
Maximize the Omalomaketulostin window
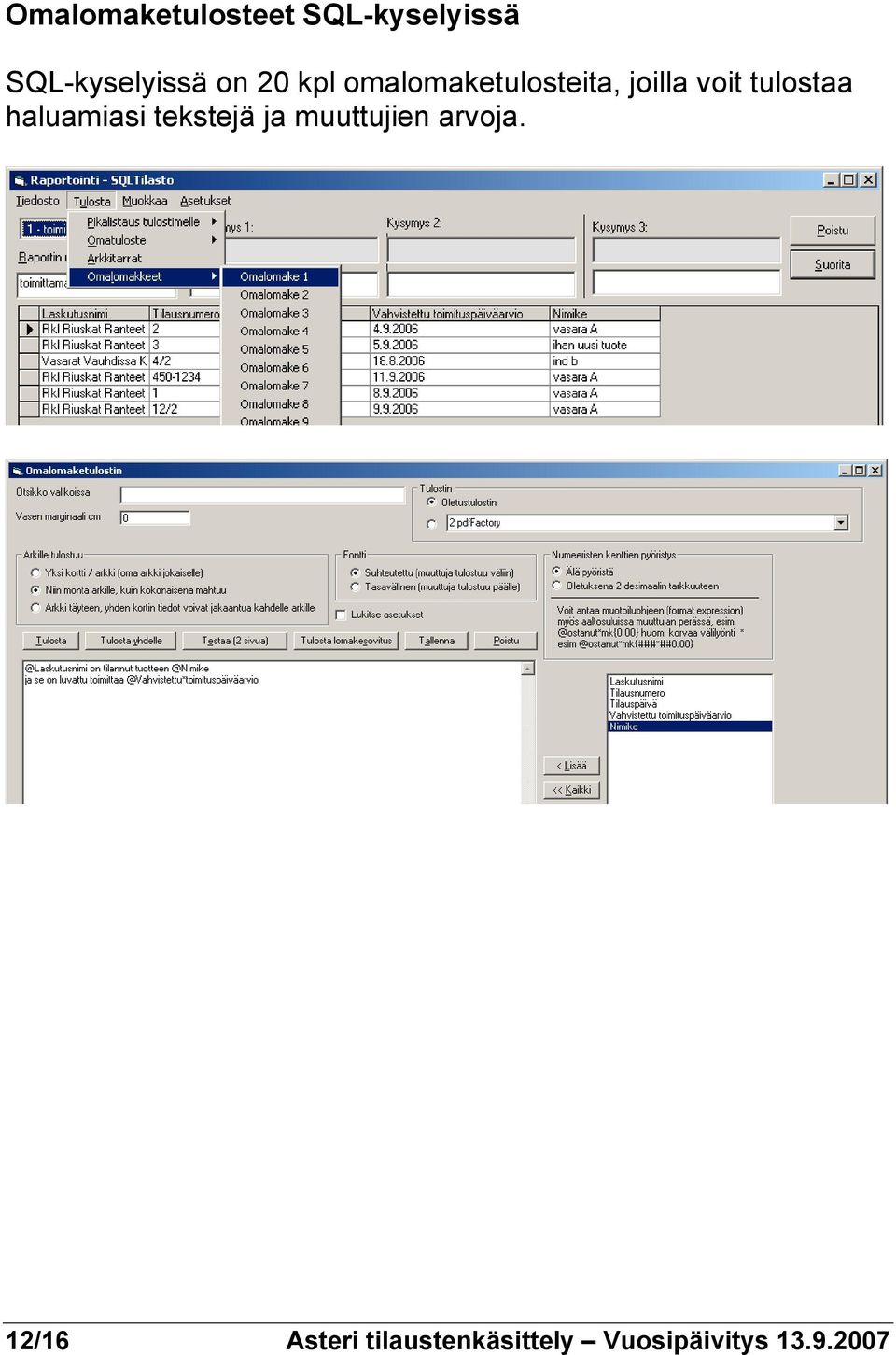[x=860, y=471]
